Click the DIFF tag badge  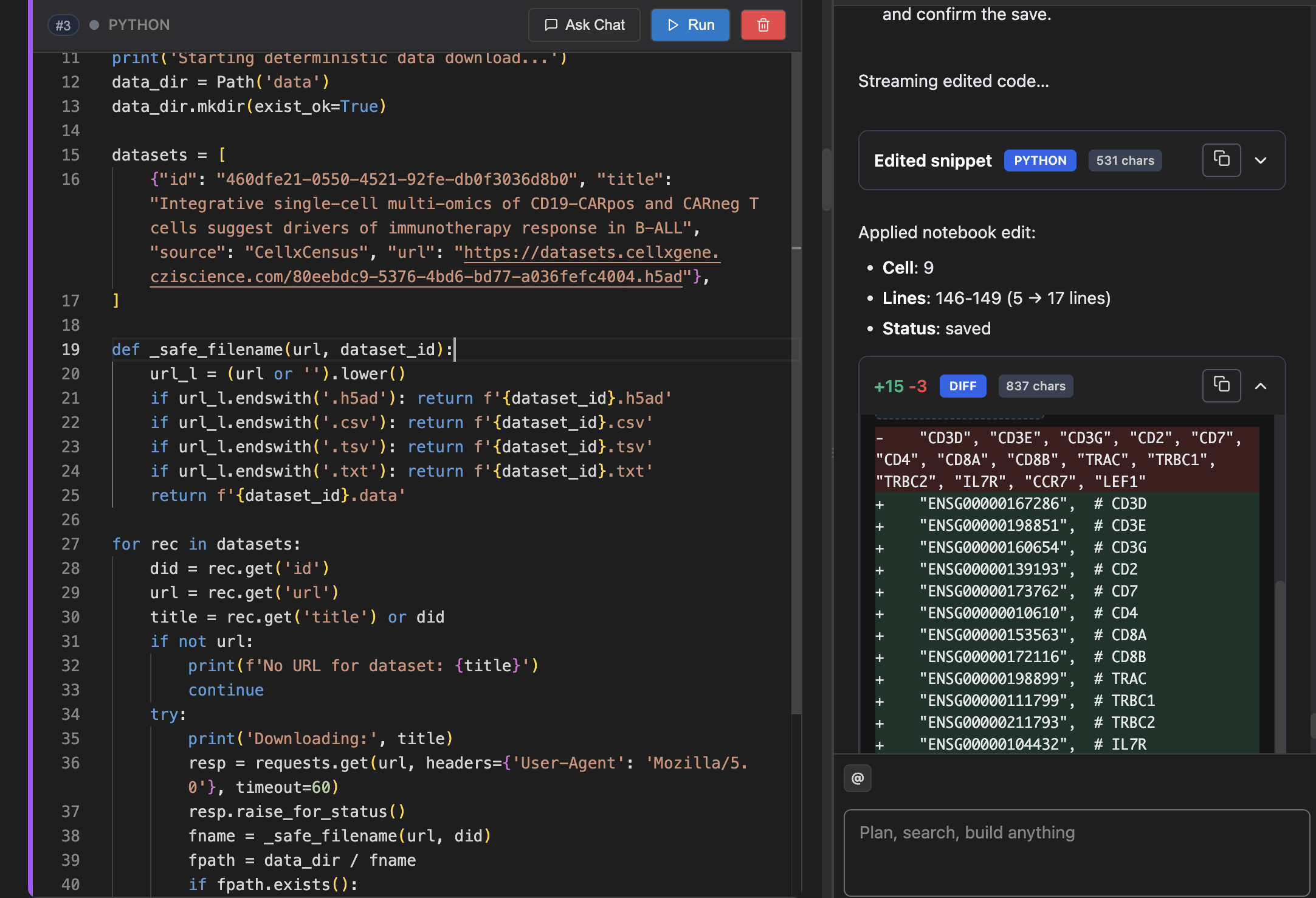tap(963, 386)
